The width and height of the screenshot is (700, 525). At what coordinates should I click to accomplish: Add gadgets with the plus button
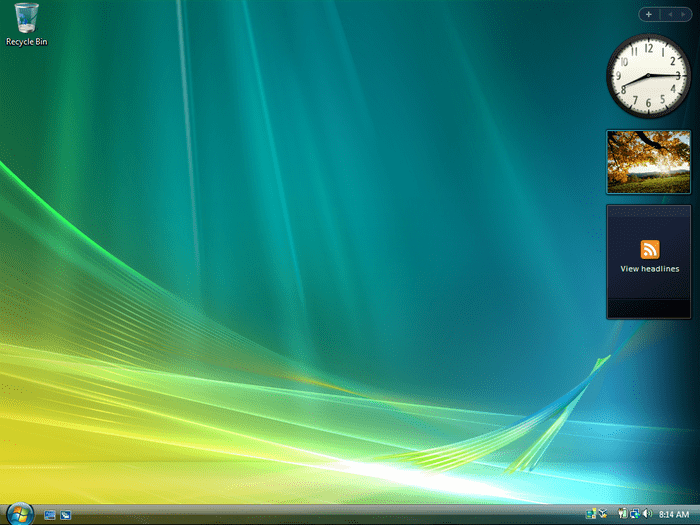point(649,15)
